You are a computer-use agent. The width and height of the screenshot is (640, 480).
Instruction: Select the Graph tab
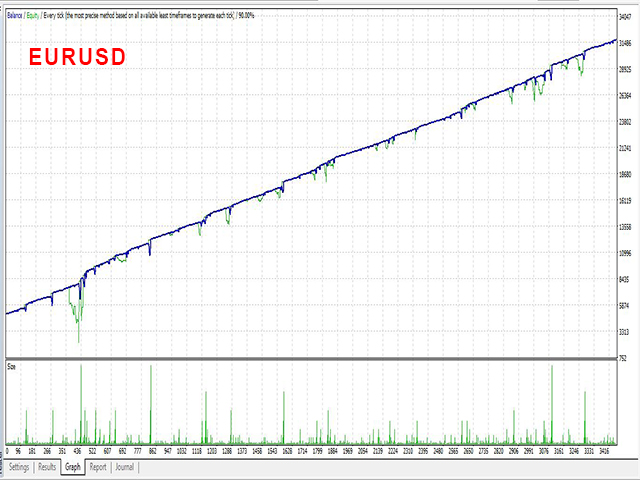[x=73, y=467]
